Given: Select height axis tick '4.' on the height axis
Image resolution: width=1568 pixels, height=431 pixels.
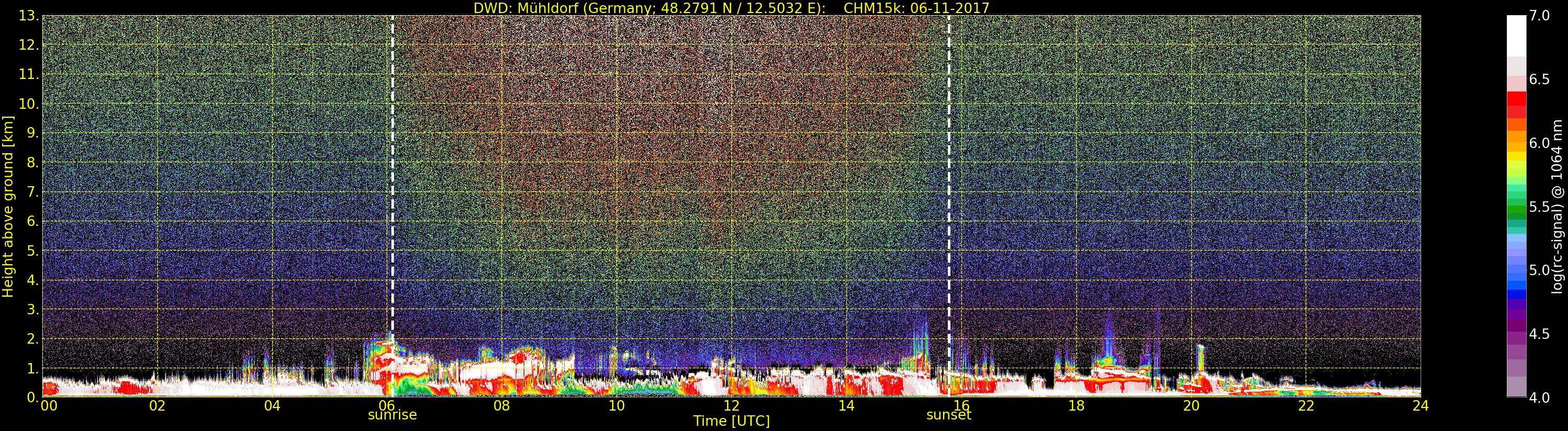Looking at the screenshot, I should click(x=33, y=280).
